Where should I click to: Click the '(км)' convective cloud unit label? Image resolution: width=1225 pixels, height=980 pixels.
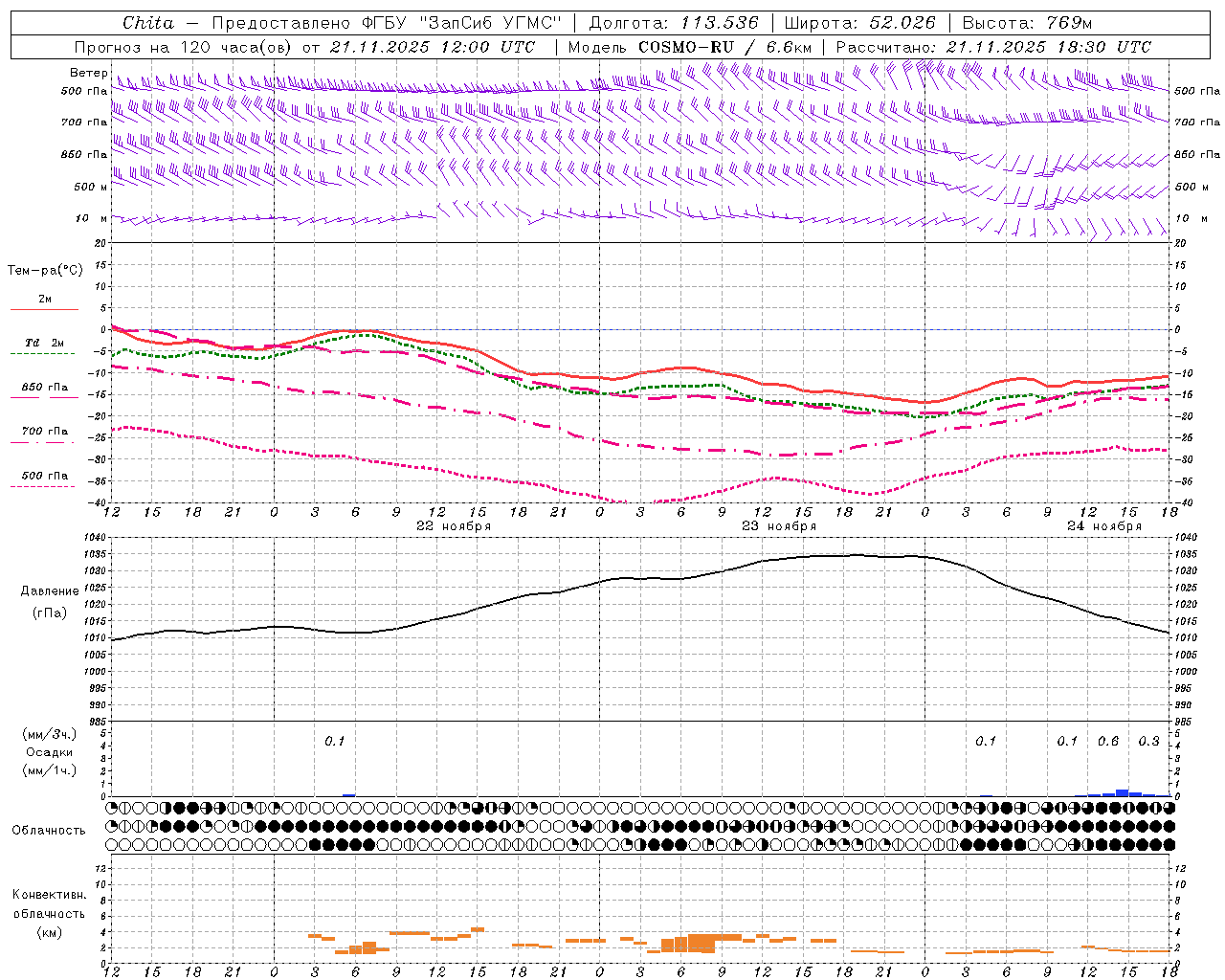(x=50, y=932)
